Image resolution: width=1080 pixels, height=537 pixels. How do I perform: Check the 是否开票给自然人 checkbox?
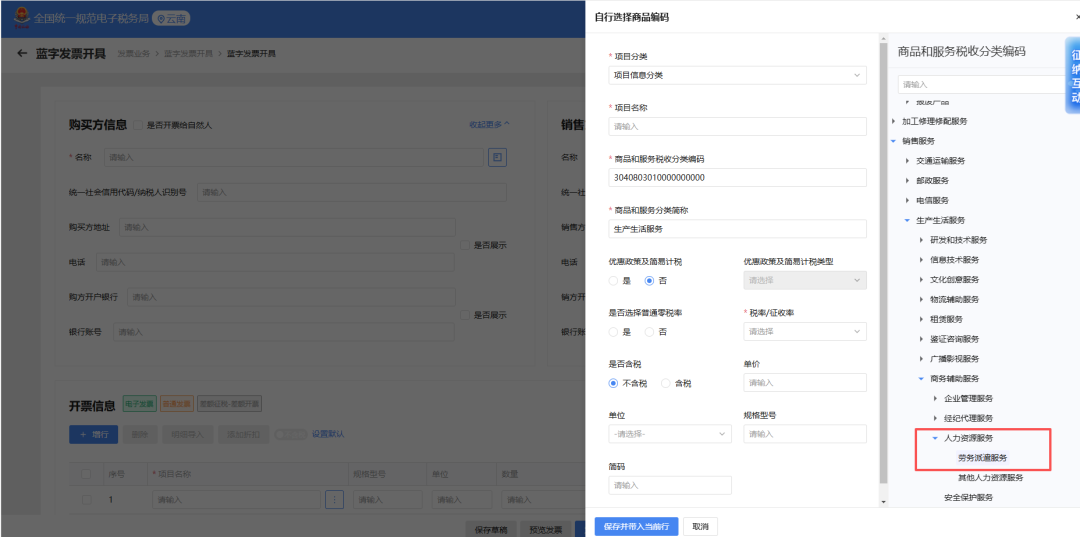click(x=138, y=125)
